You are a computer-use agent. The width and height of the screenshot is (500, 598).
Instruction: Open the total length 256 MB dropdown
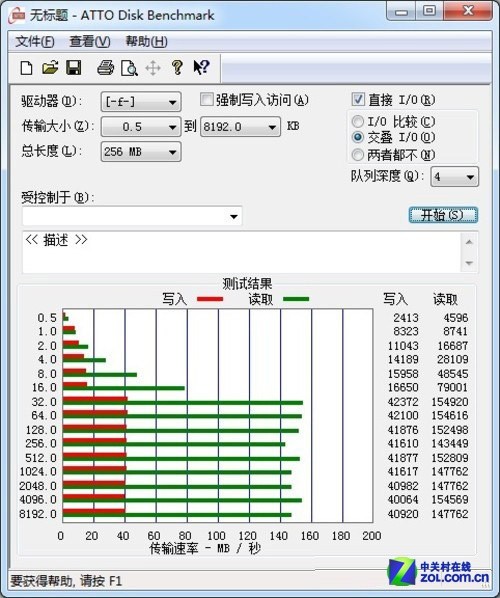tap(141, 152)
